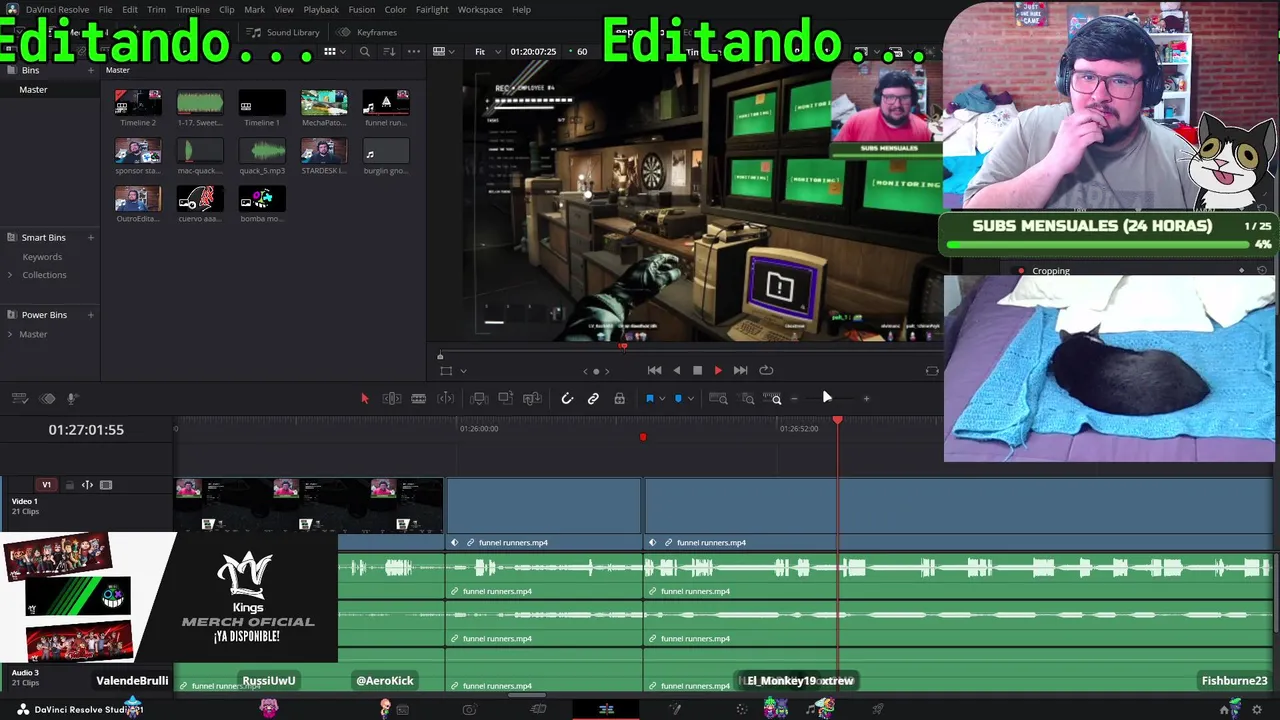This screenshot has width=1280, height=720.
Task: Zoom out the timeline with minus icon
Action: (x=794, y=399)
